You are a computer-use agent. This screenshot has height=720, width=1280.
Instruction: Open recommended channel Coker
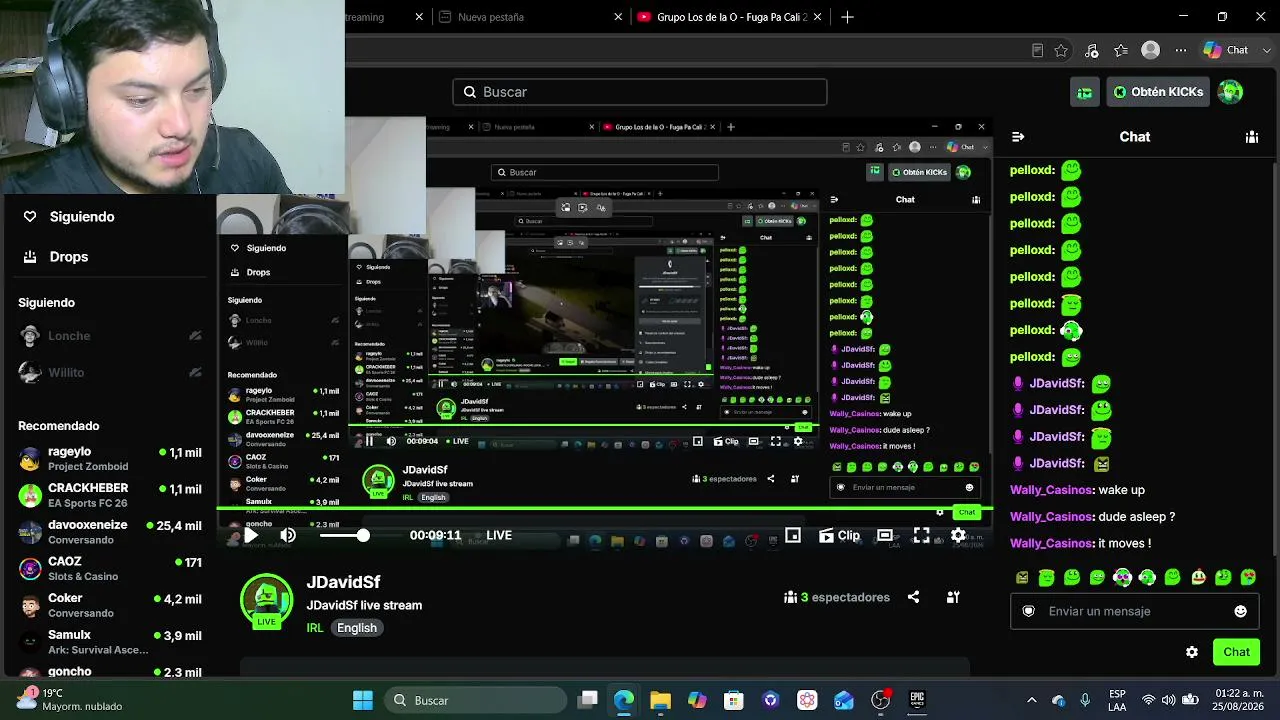coord(110,605)
